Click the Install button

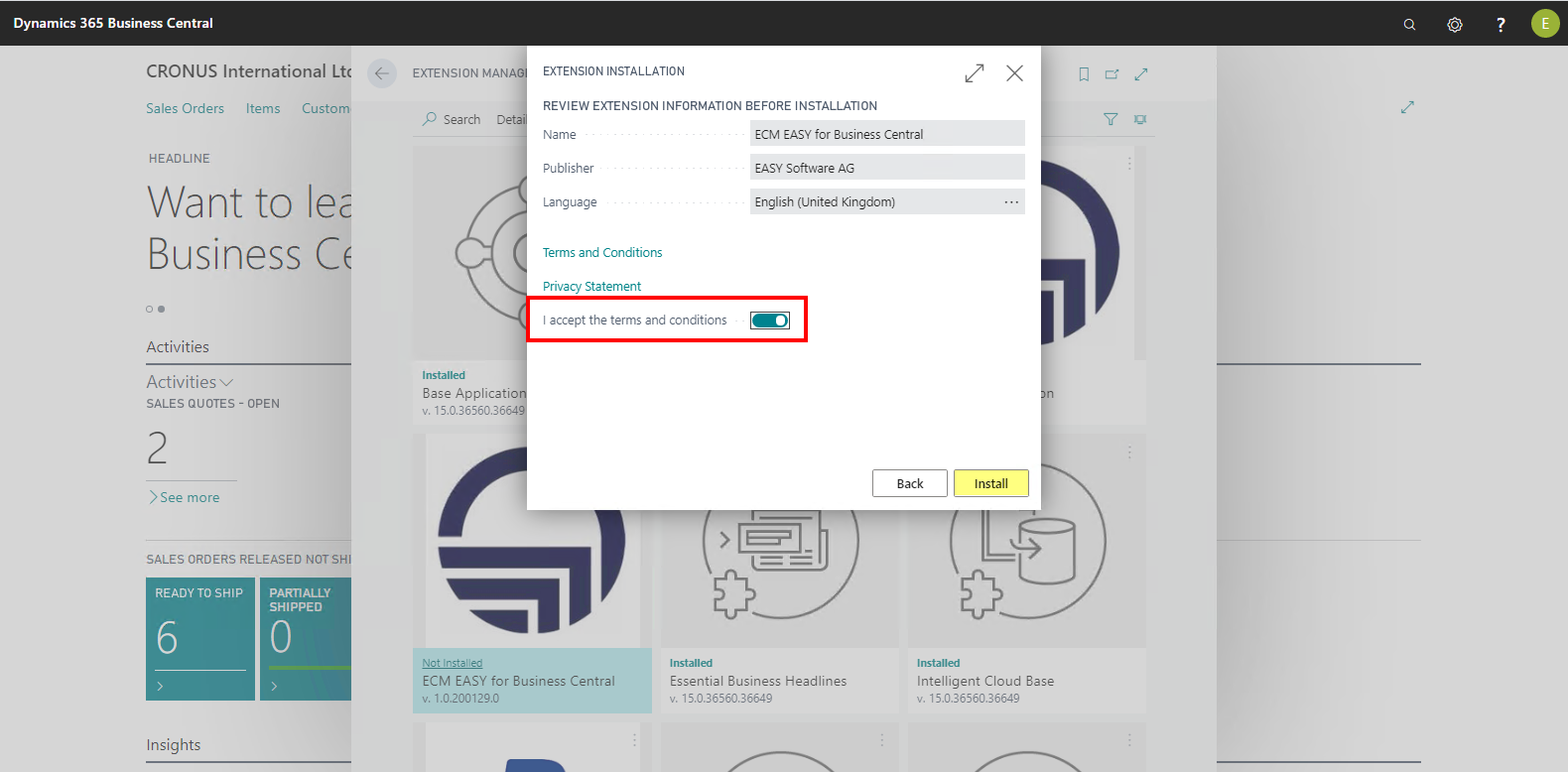pos(991,483)
